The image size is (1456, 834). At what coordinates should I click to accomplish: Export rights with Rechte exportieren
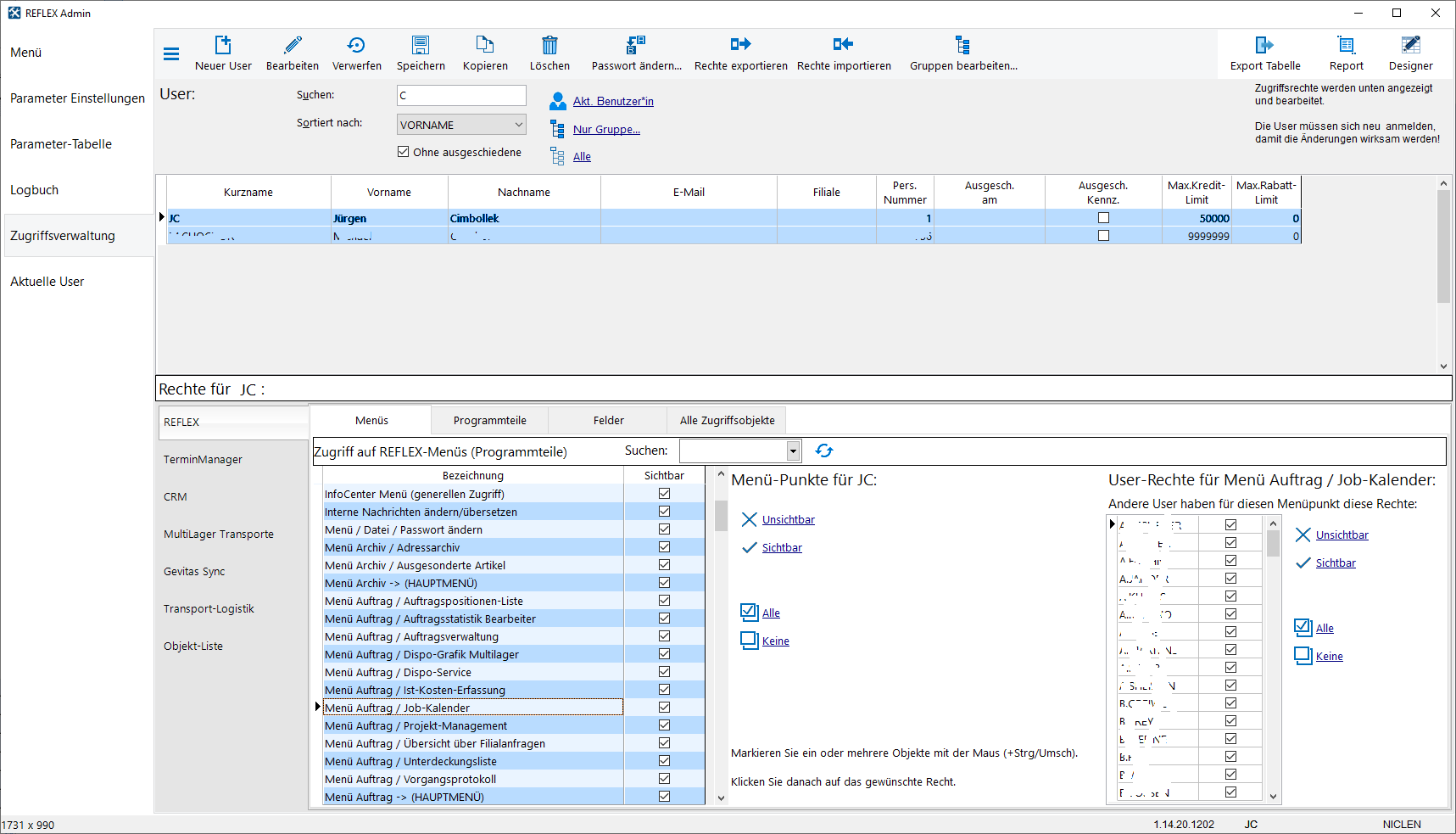pyautogui.click(x=741, y=53)
